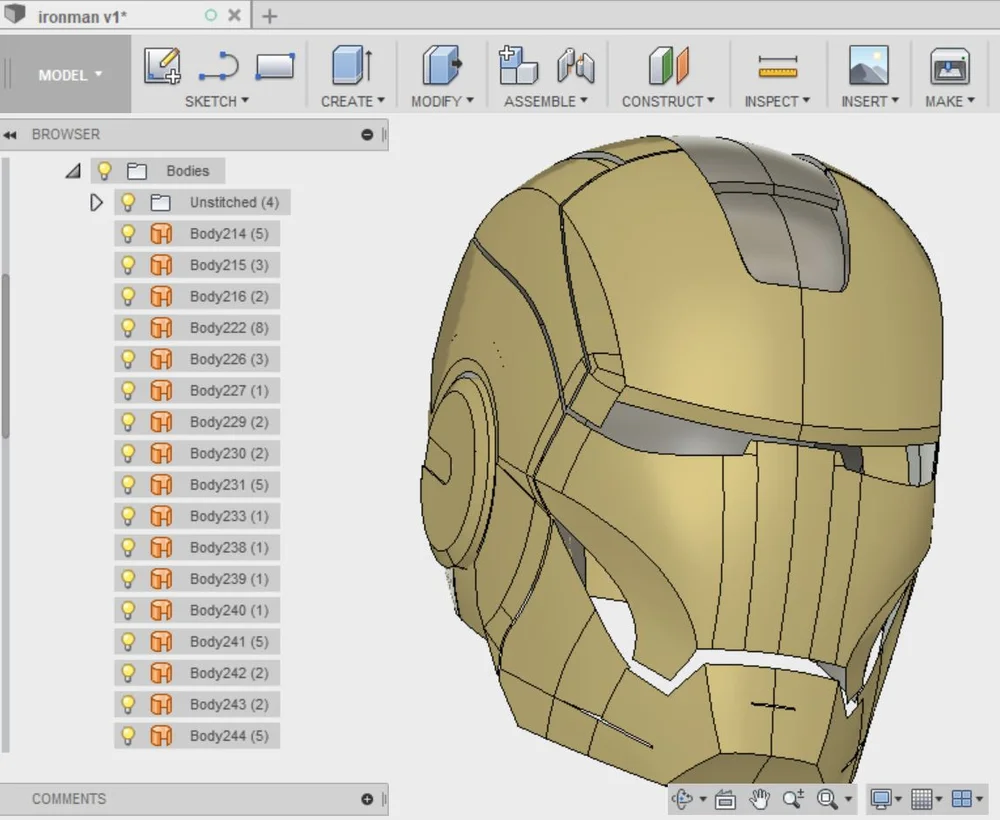This screenshot has height=820, width=1000.
Task: Select the Press Pull modify icon
Action: (441, 66)
